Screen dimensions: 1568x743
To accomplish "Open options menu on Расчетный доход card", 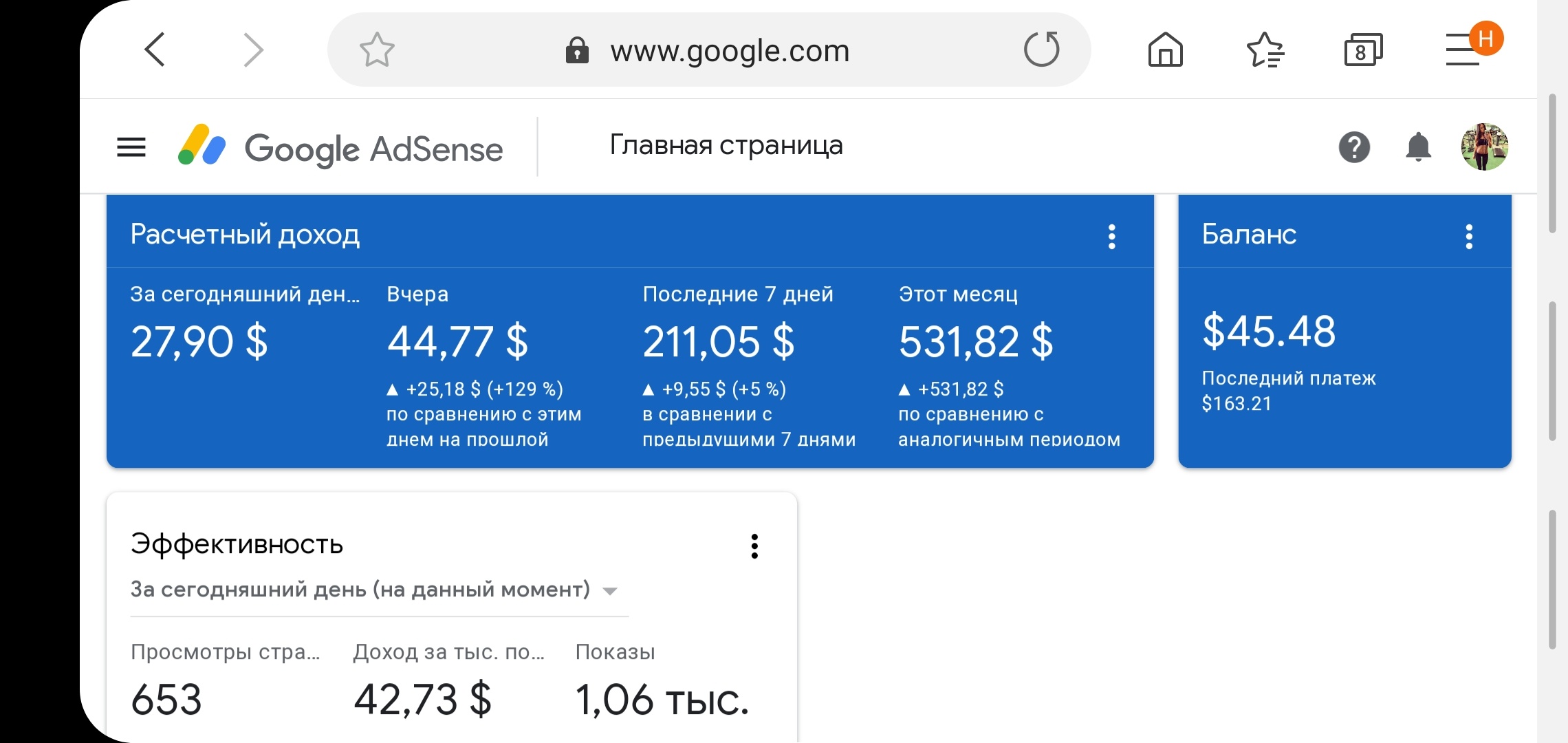I will [1111, 237].
